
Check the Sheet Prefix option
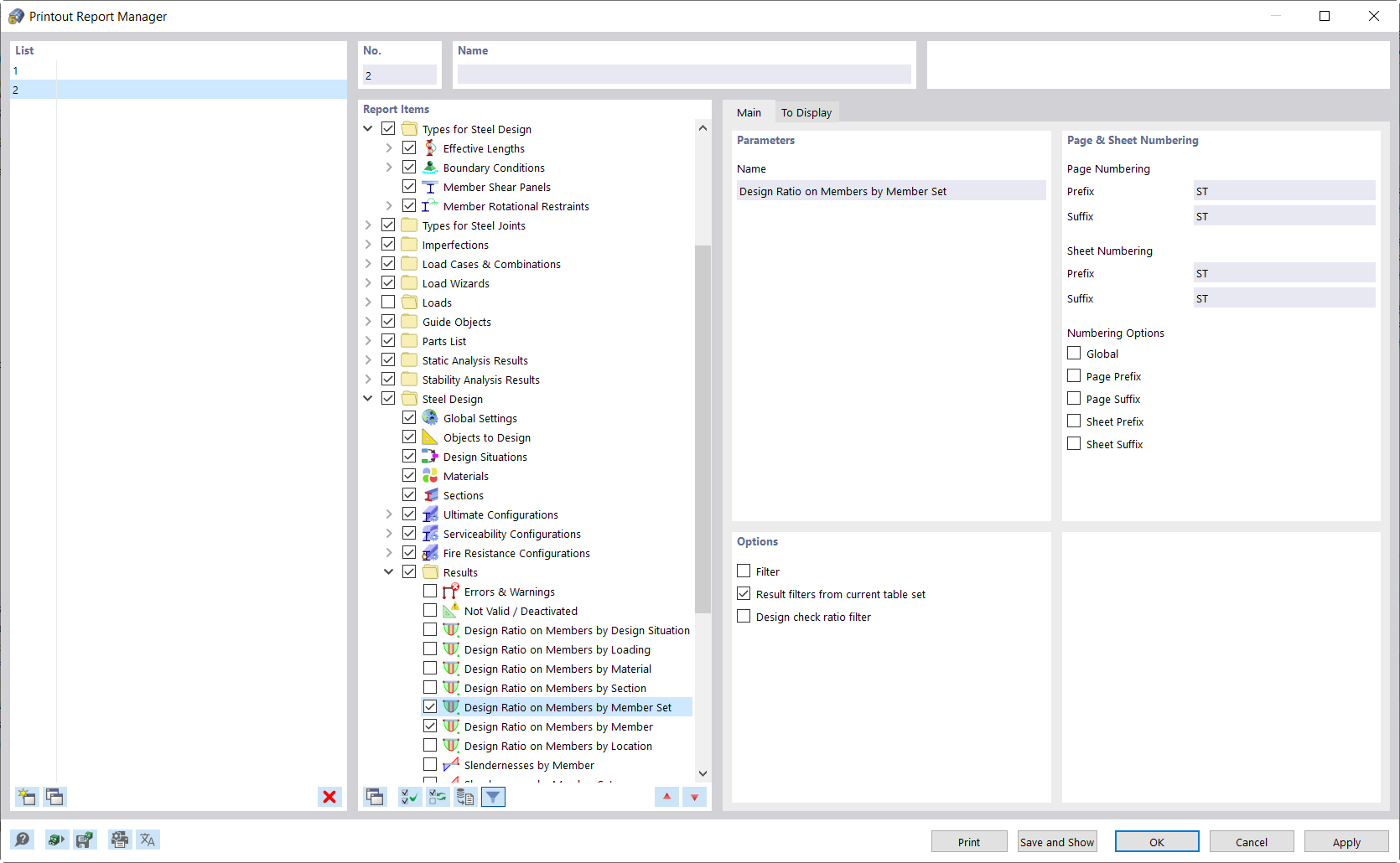click(1074, 421)
